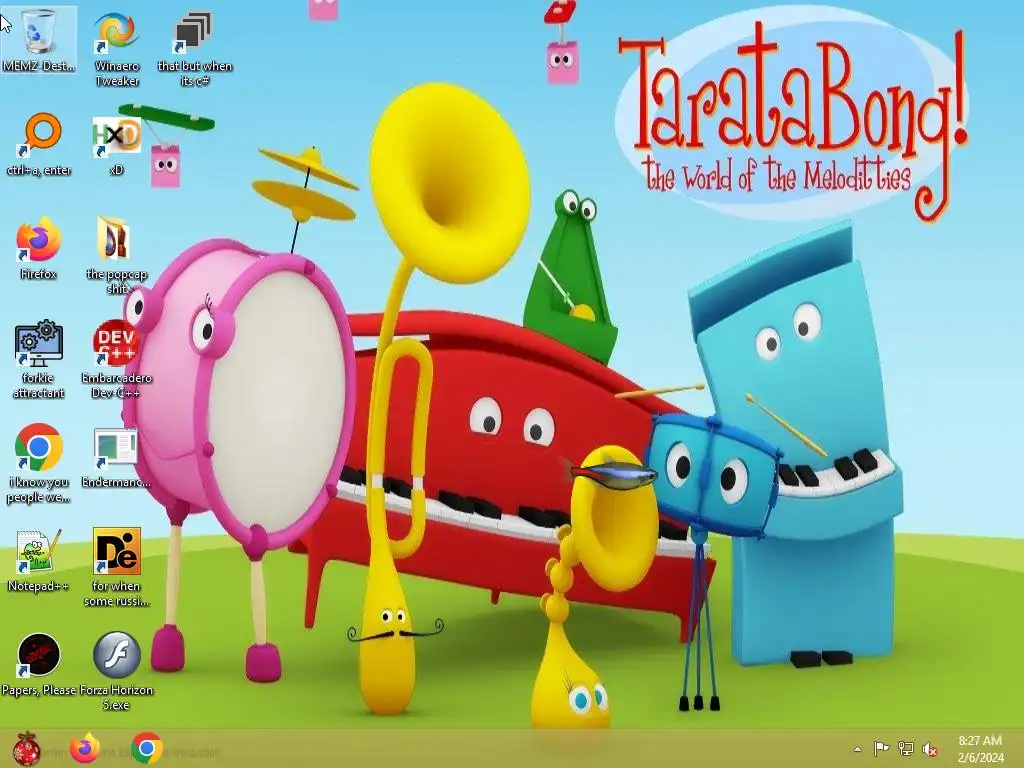Open the HxD 'xD' shortcut
The height and width of the screenshot is (768, 1024).
(x=116, y=144)
